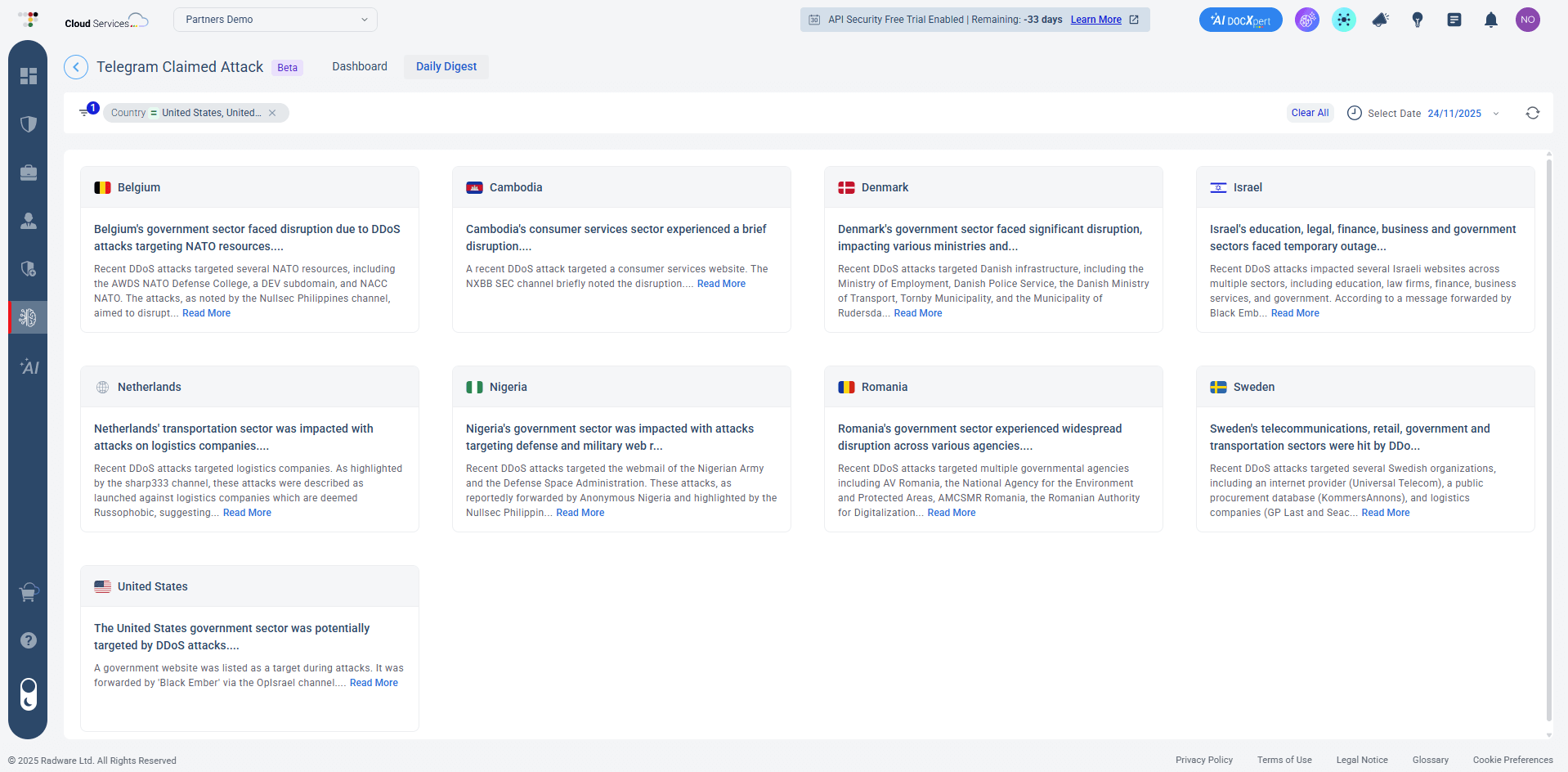Open the AI assistant icon in the sidebar
This screenshot has height=772, width=1568.
coord(28,367)
